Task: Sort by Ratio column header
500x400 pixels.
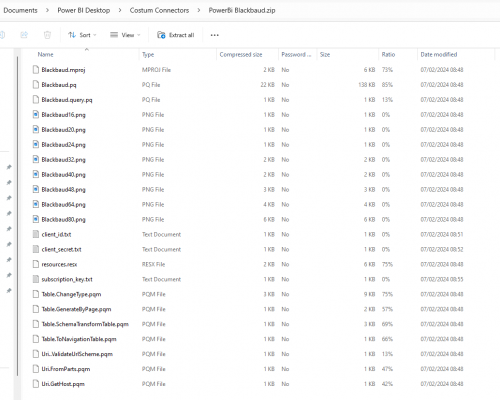Action: tap(388, 54)
